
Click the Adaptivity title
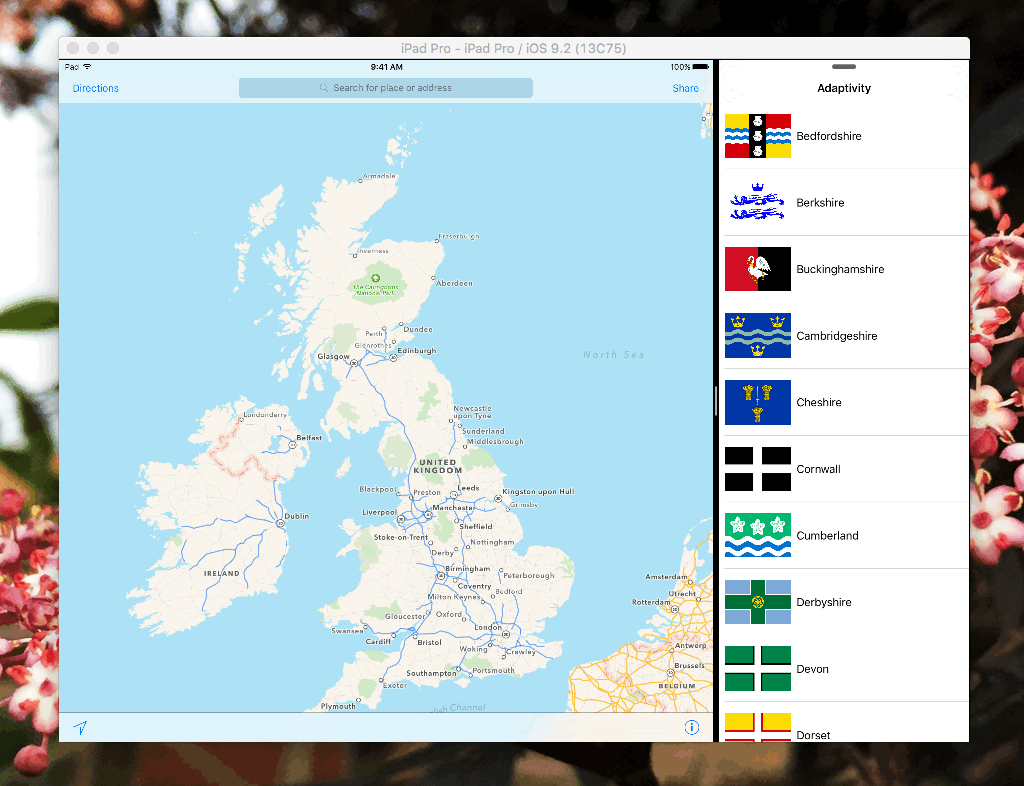[844, 88]
